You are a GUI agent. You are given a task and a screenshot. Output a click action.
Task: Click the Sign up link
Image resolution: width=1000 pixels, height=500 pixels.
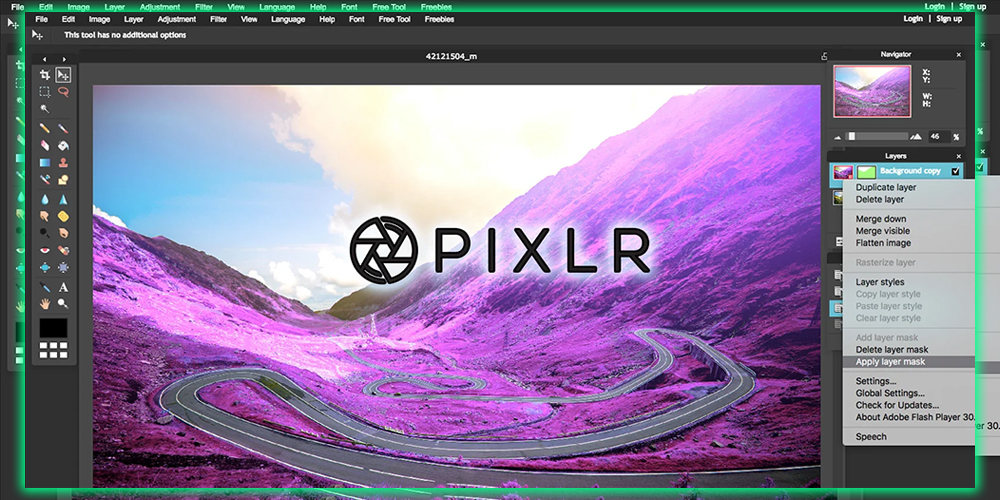pos(949,19)
